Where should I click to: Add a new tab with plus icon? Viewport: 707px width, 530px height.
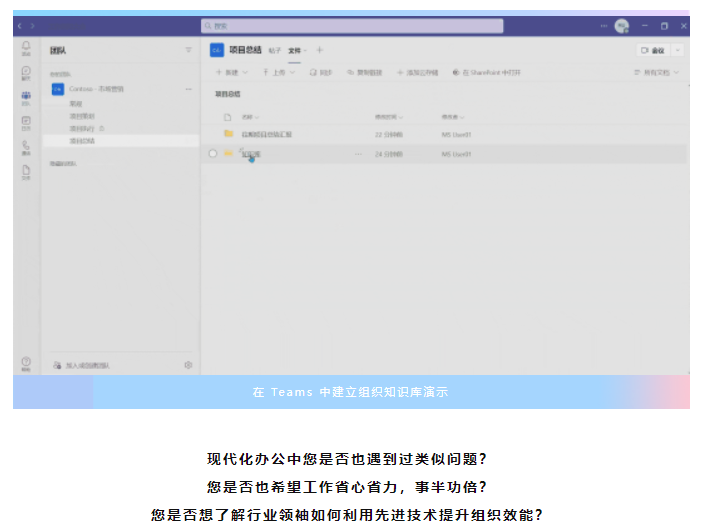pos(320,50)
